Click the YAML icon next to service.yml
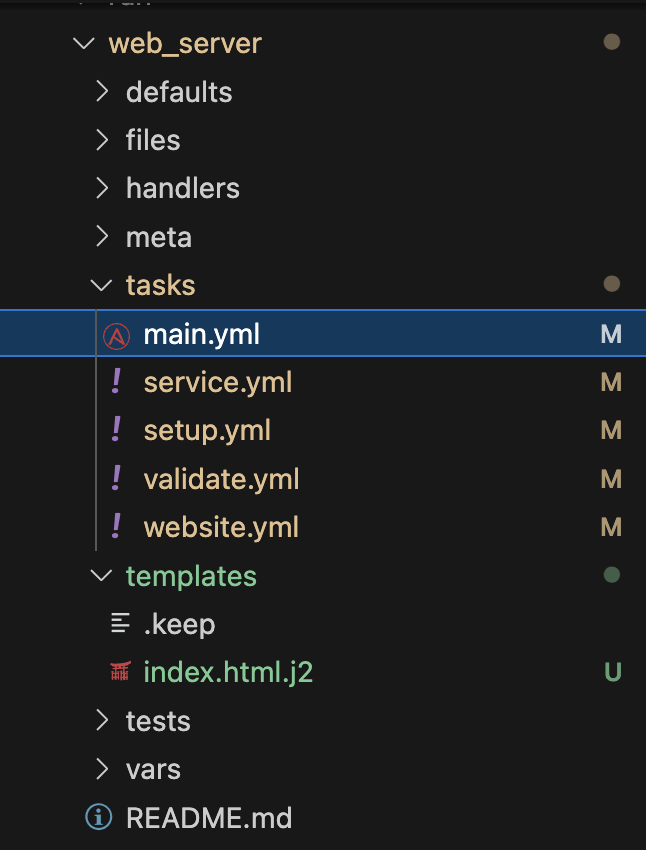 (x=117, y=382)
